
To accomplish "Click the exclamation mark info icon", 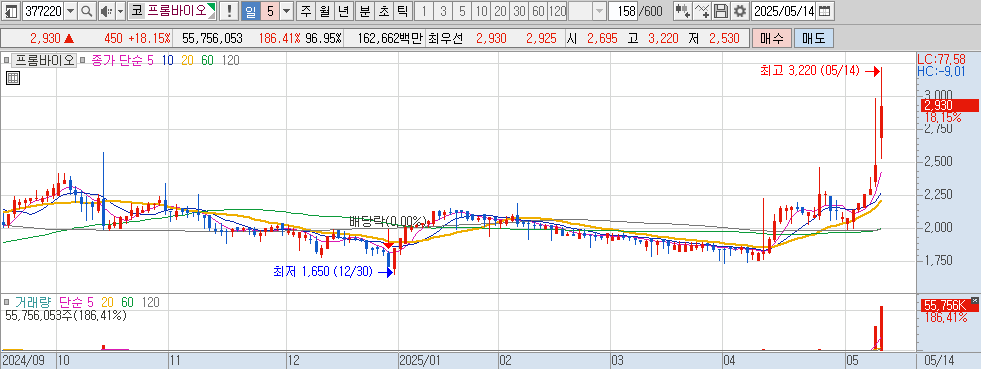I will (229, 11).
